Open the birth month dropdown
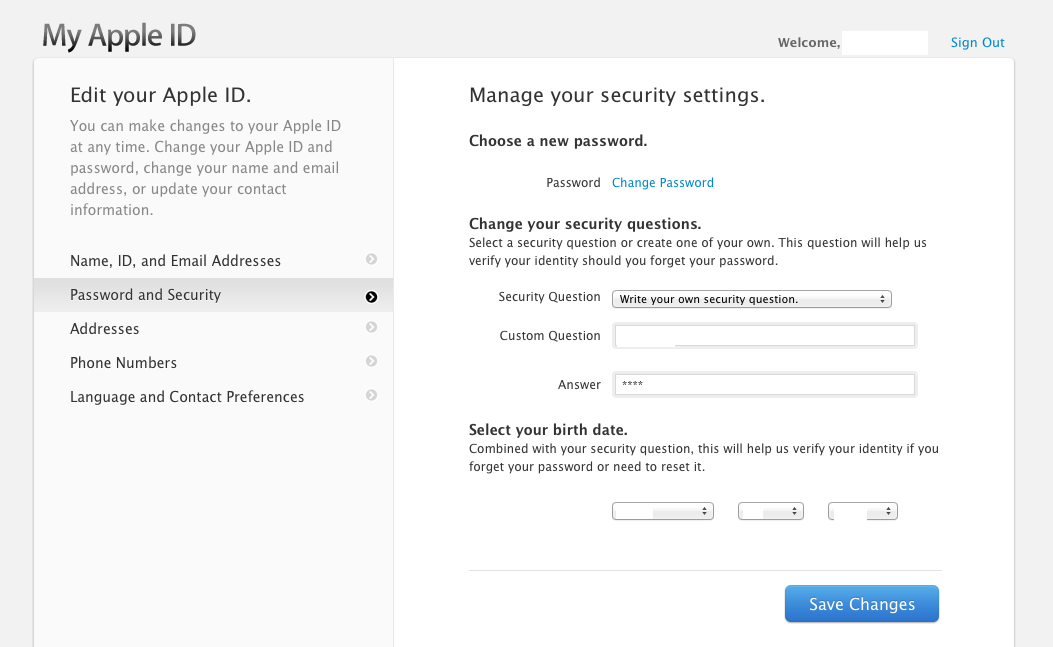The image size is (1053, 647). (663, 511)
